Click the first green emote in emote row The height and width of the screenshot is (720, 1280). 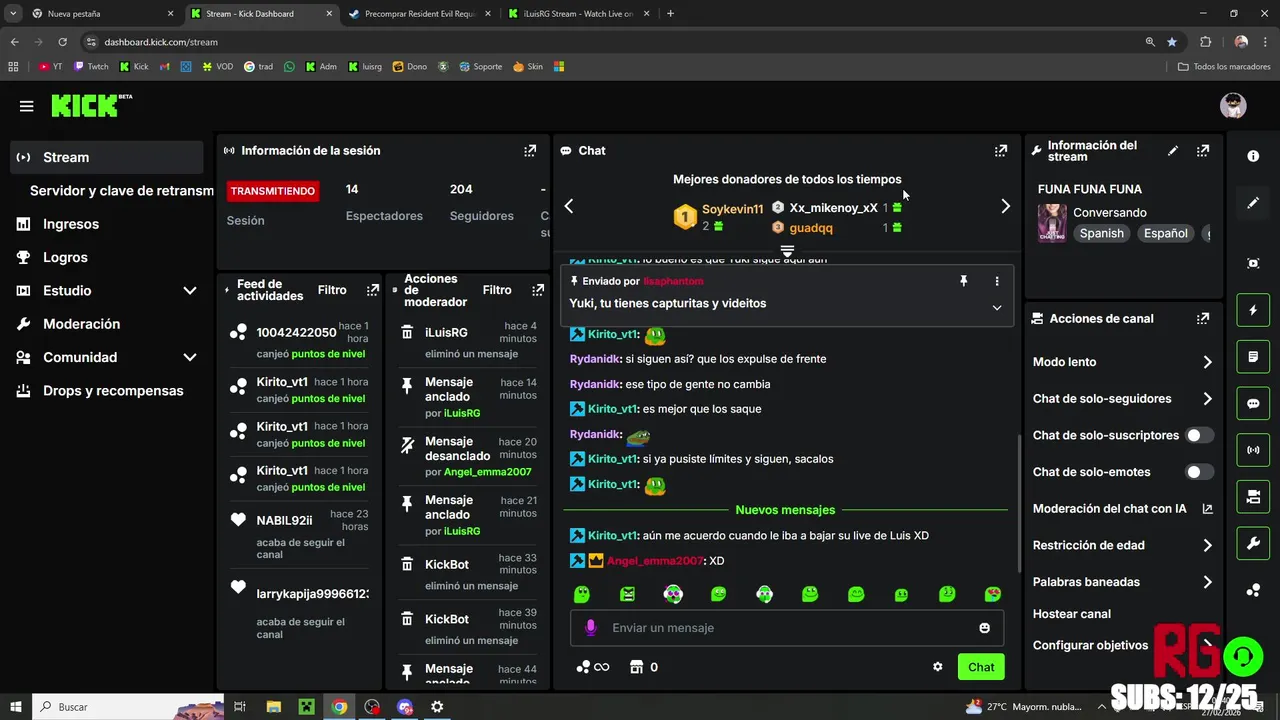coord(582,594)
